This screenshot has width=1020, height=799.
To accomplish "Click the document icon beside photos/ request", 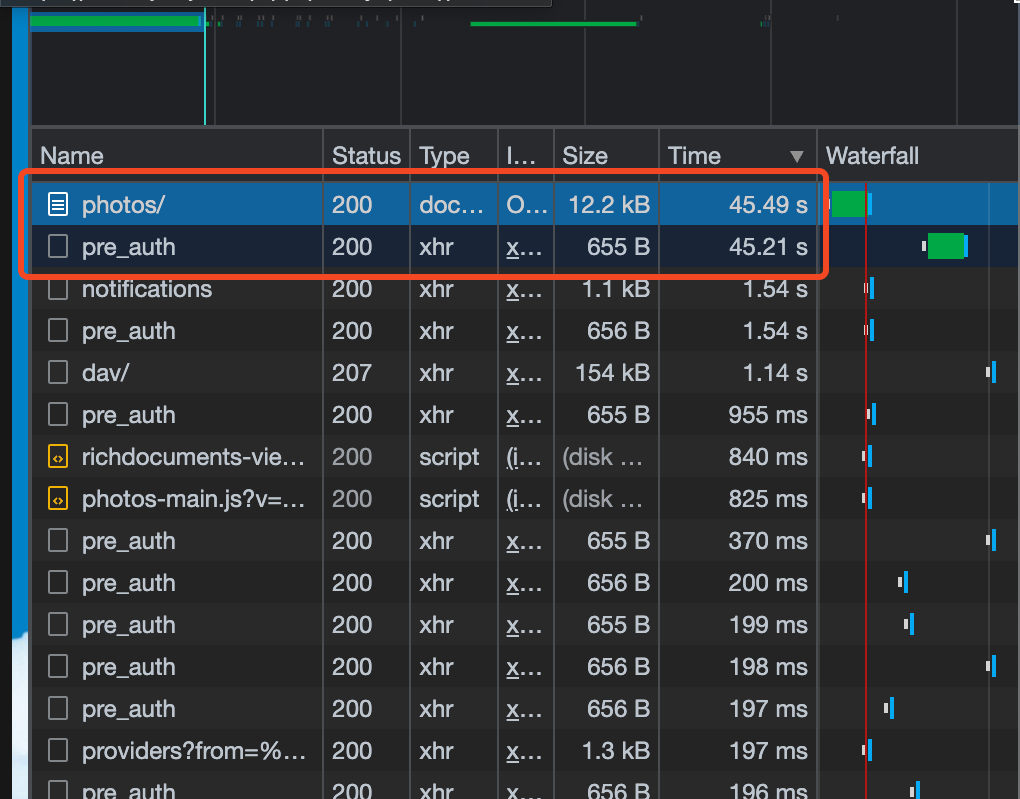I will [x=57, y=203].
